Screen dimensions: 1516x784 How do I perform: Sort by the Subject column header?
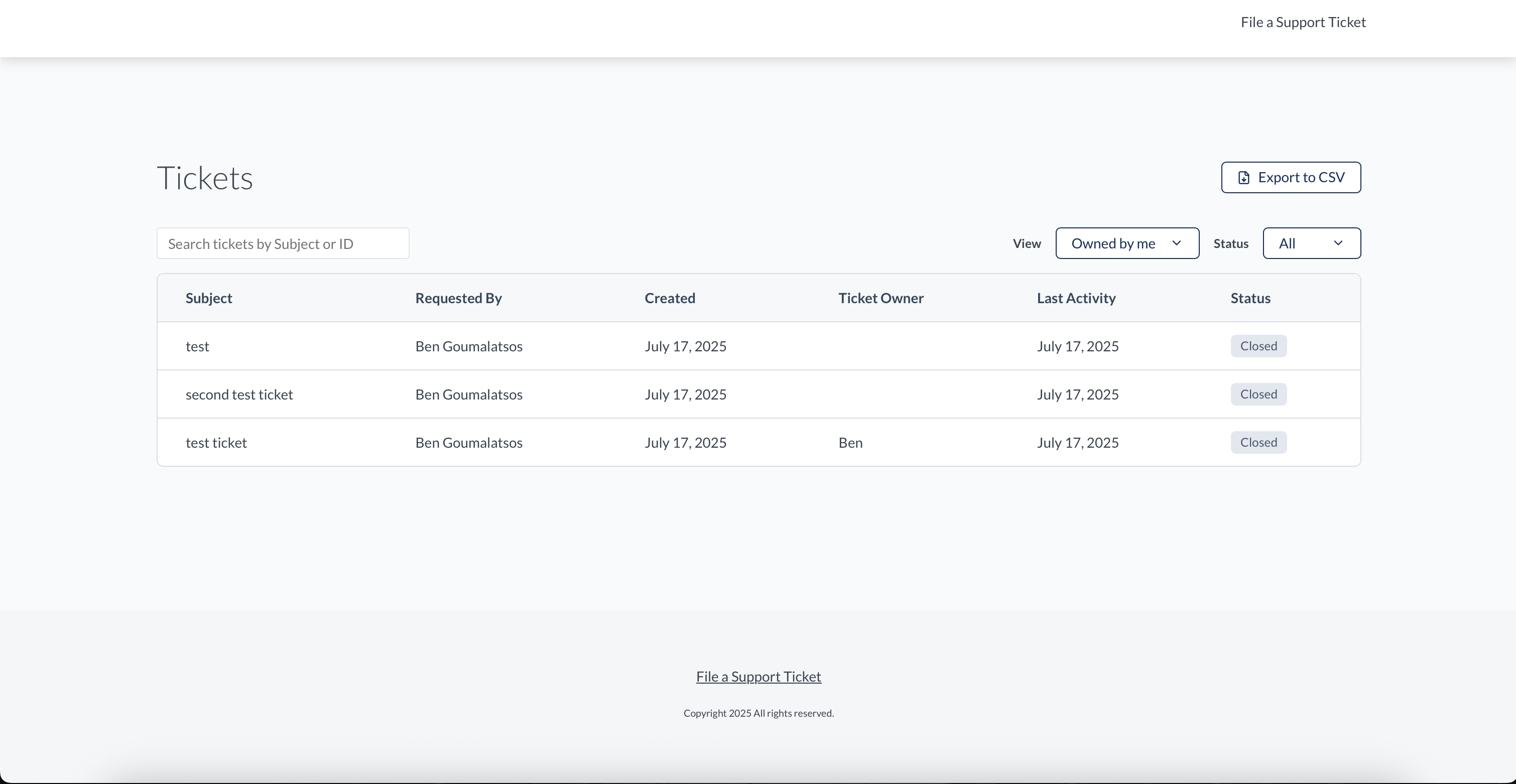click(x=209, y=298)
